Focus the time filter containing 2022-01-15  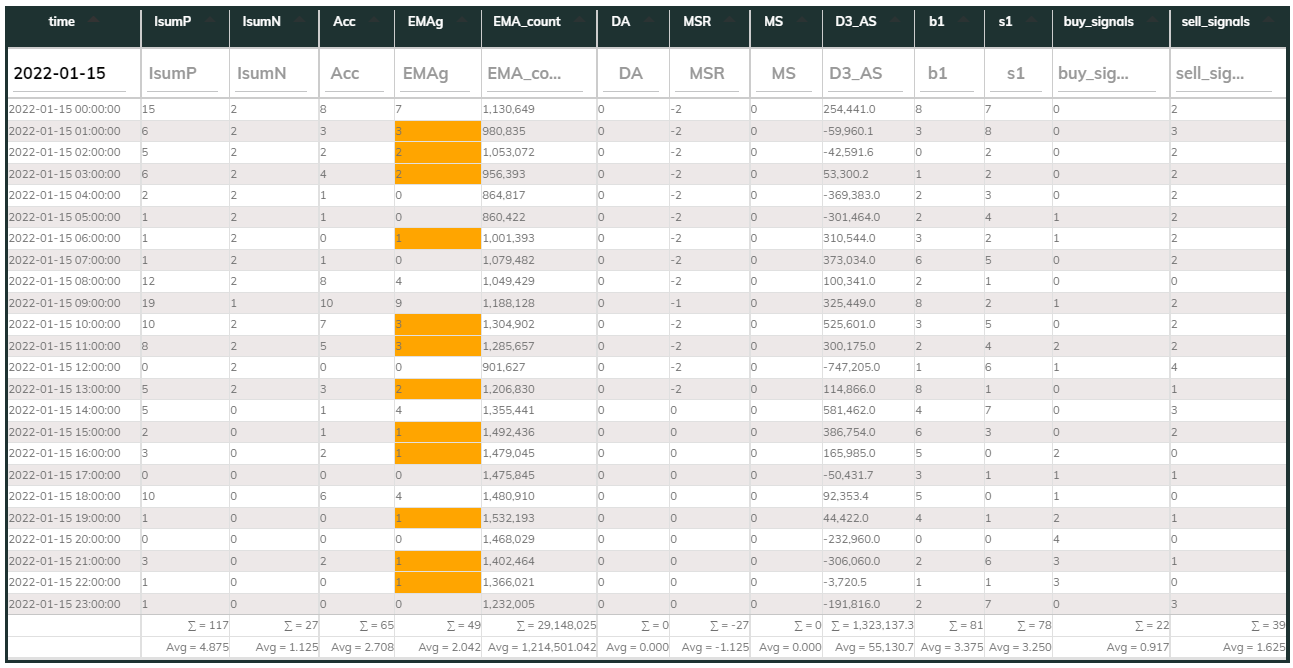70,74
